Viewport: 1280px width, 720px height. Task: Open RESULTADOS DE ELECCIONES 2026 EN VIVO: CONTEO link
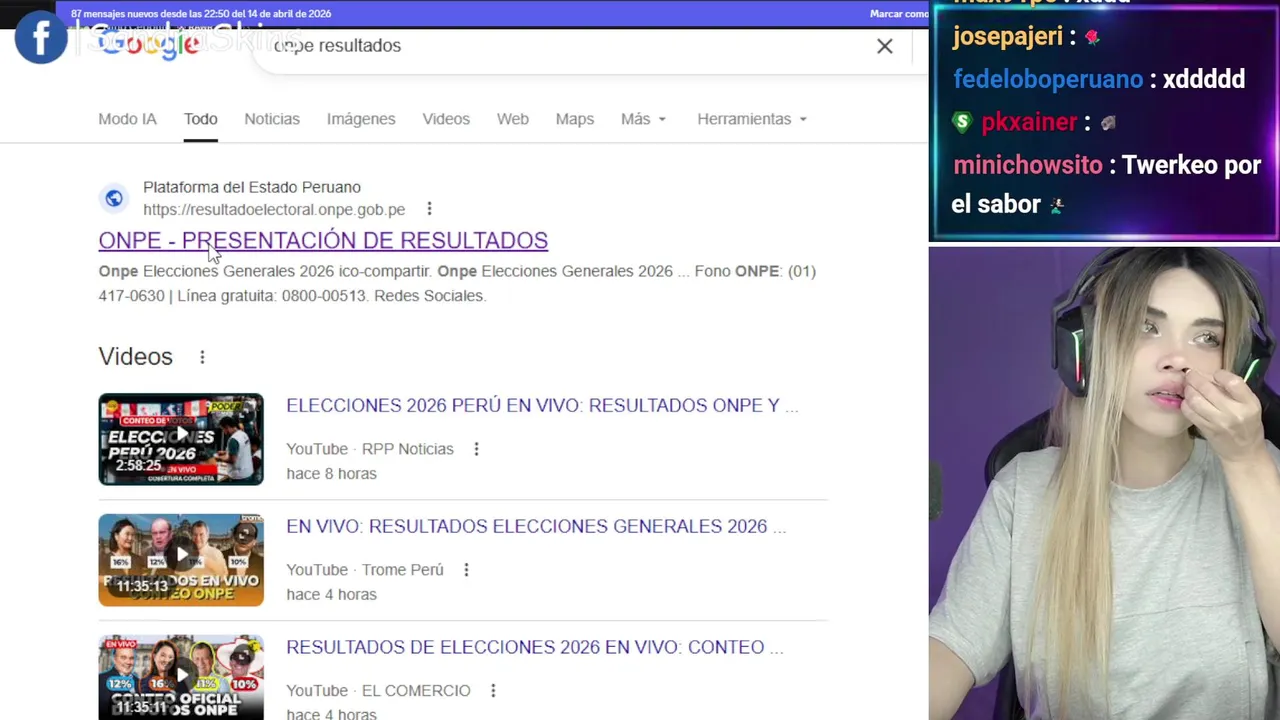(x=535, y=648)
